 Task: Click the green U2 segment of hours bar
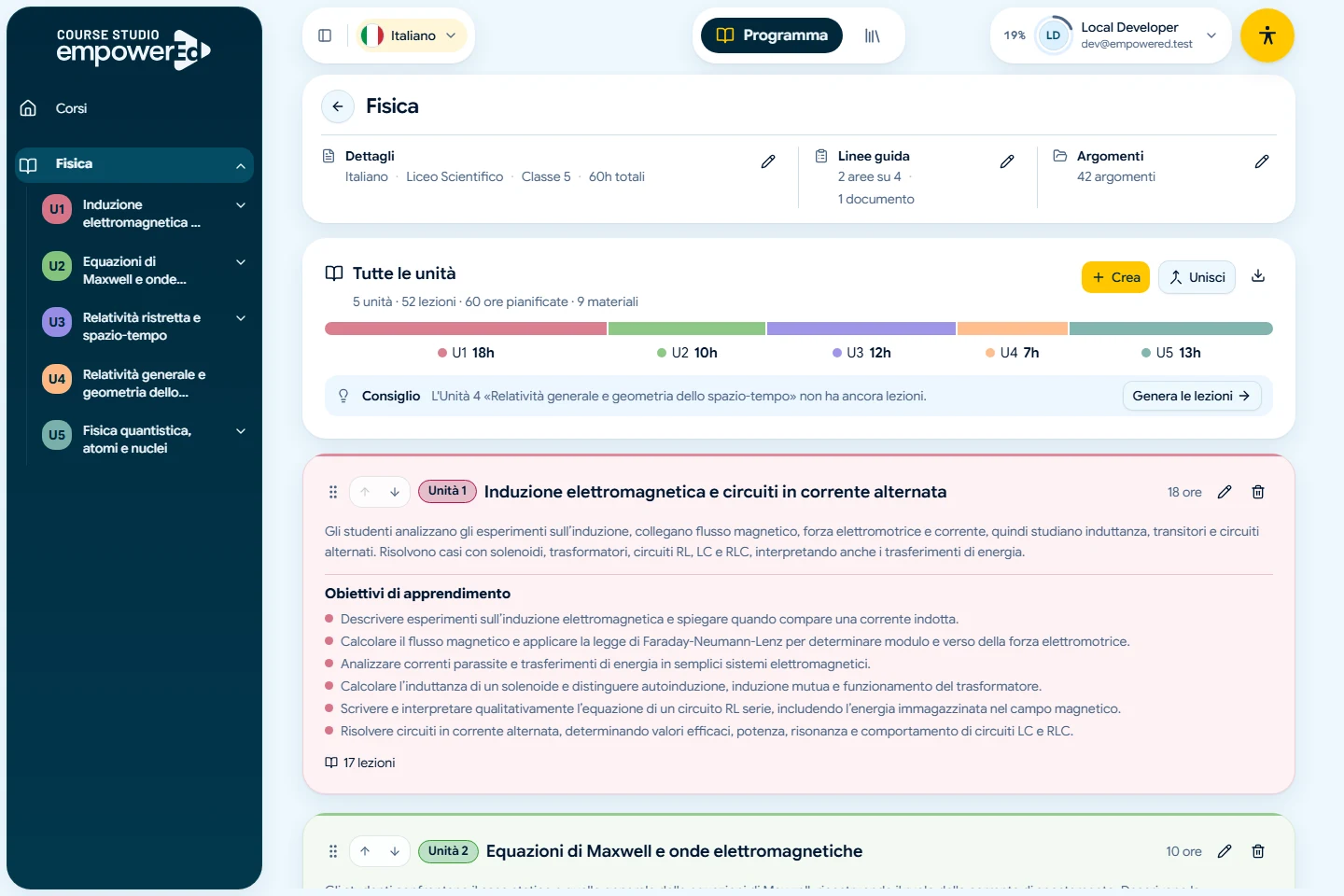pyautogui.click(x=687, y=329)
